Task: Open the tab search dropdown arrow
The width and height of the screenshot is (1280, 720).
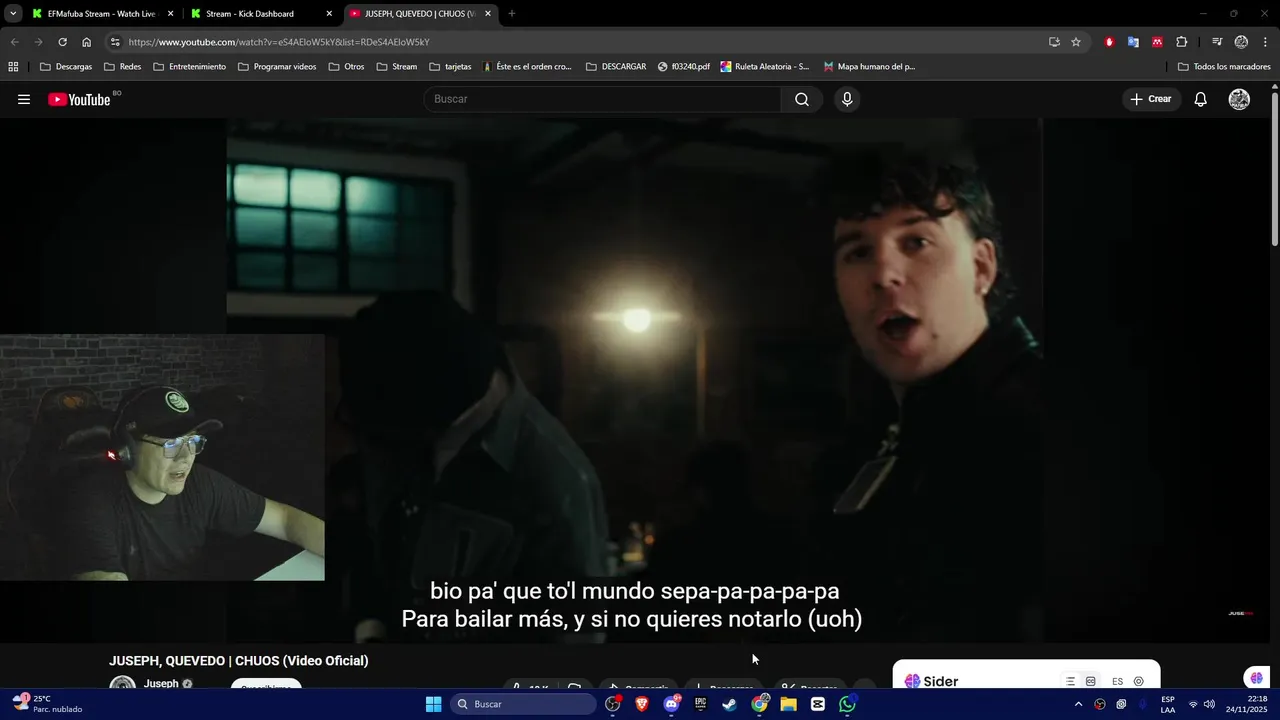Action: point(13,14)
